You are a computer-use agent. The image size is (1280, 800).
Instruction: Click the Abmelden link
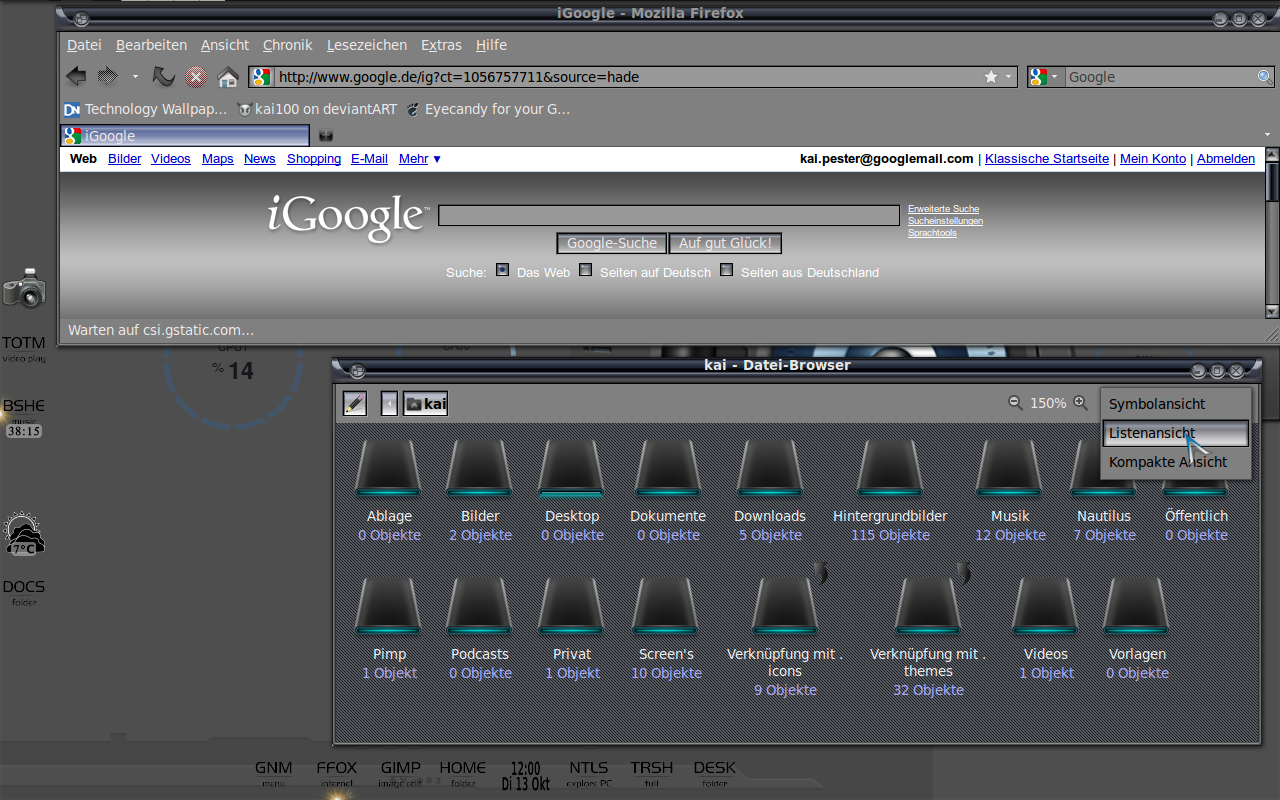pos(1226,159)
